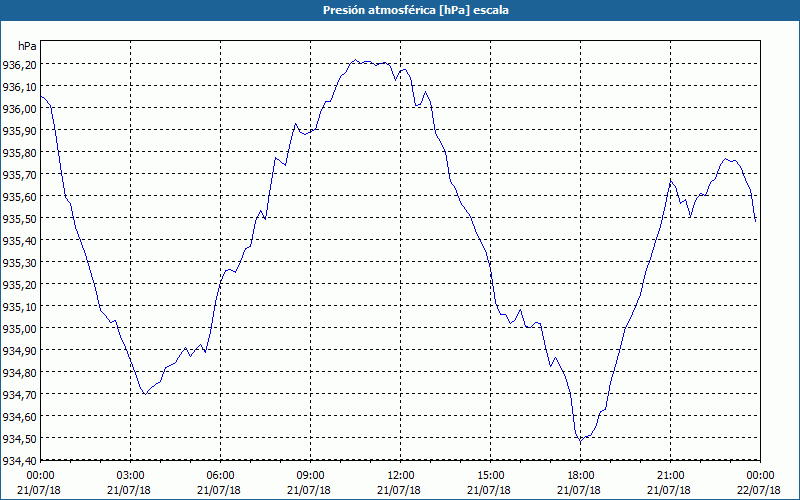
Task: Select the 21:00 time label
Action: point(670,476)
